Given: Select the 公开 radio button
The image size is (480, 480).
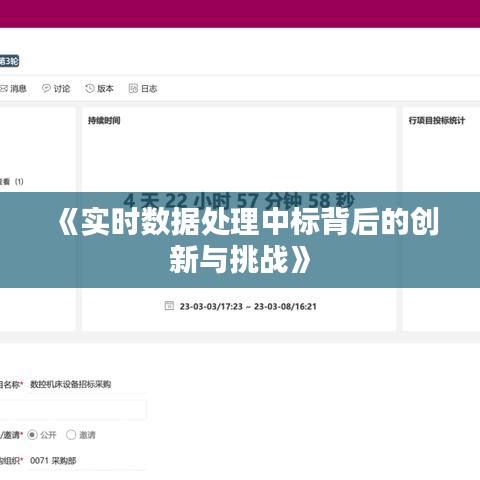Looking at the screenshot, I should 32,435.
